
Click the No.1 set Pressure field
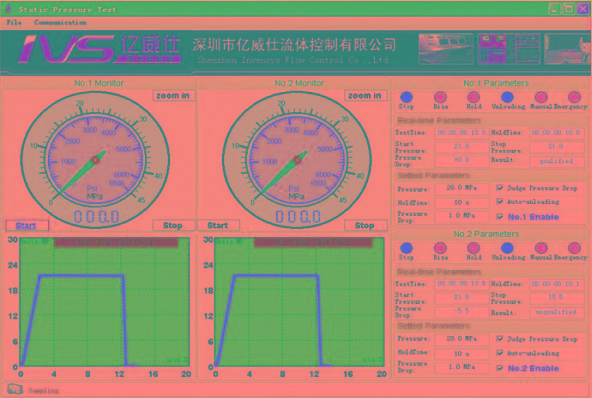[x=462, y=188]
